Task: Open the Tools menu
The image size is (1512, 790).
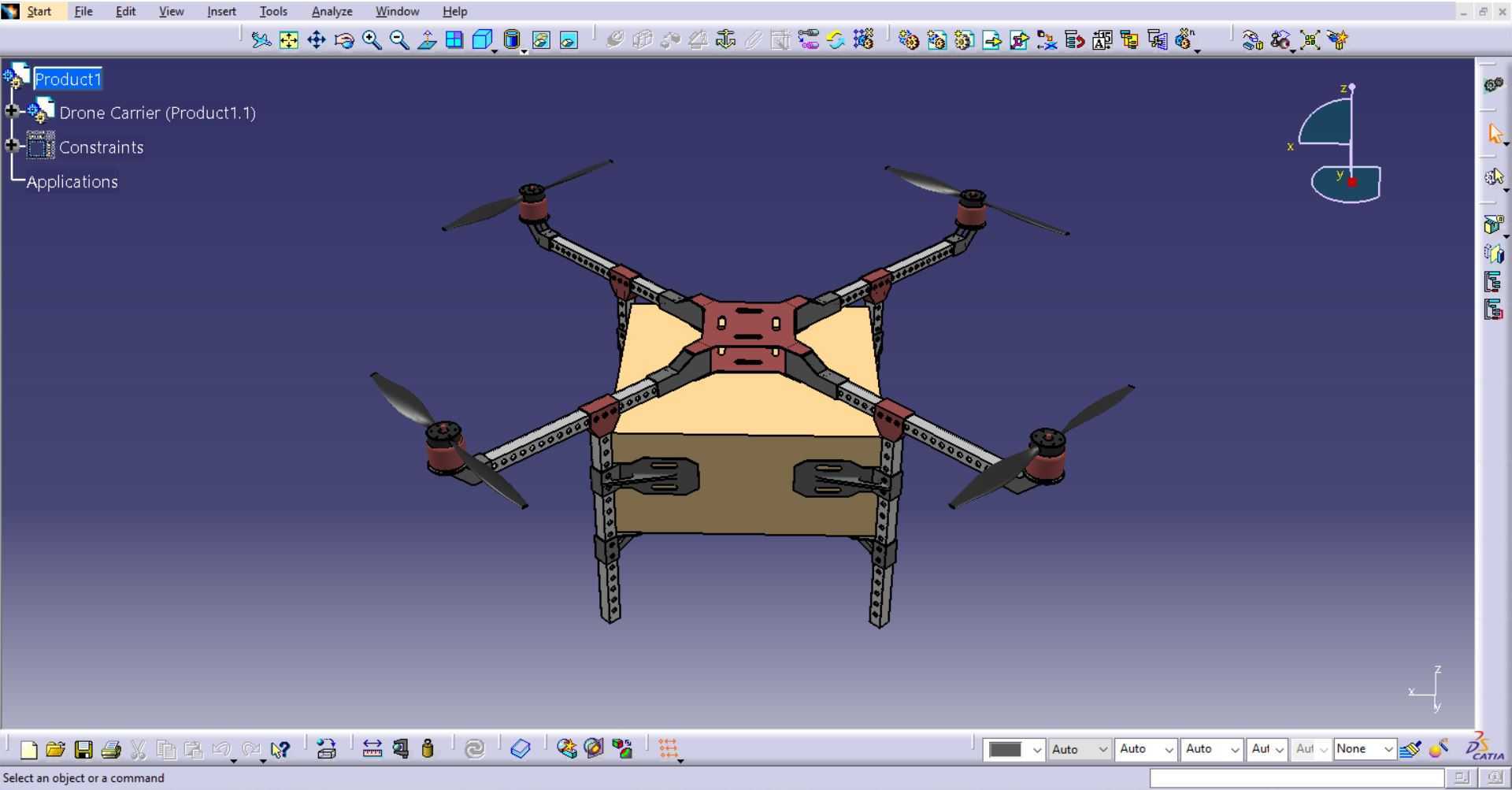Action: click(273, 11)
